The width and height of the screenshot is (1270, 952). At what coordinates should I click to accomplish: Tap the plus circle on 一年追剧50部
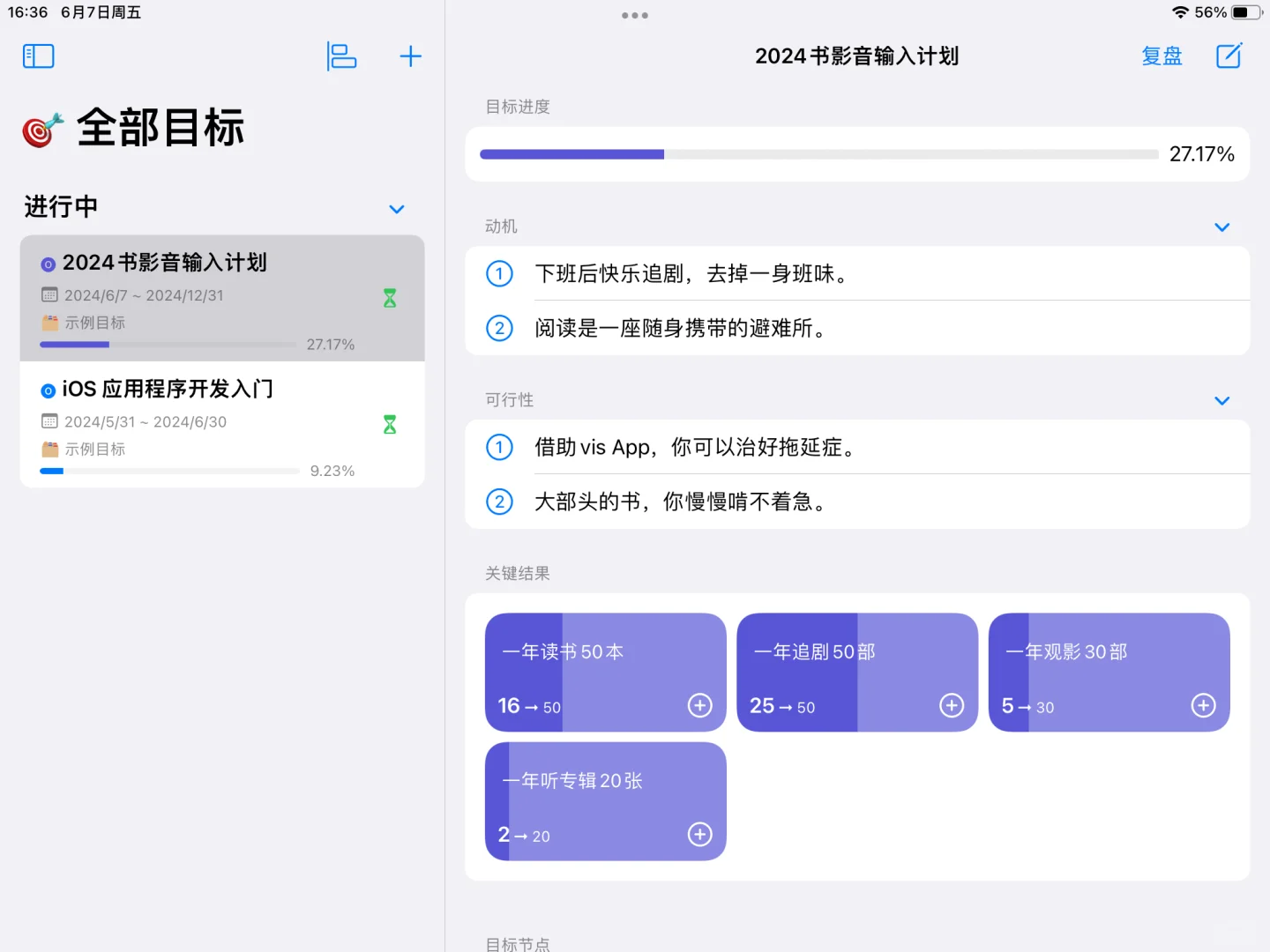click(952, 705)
